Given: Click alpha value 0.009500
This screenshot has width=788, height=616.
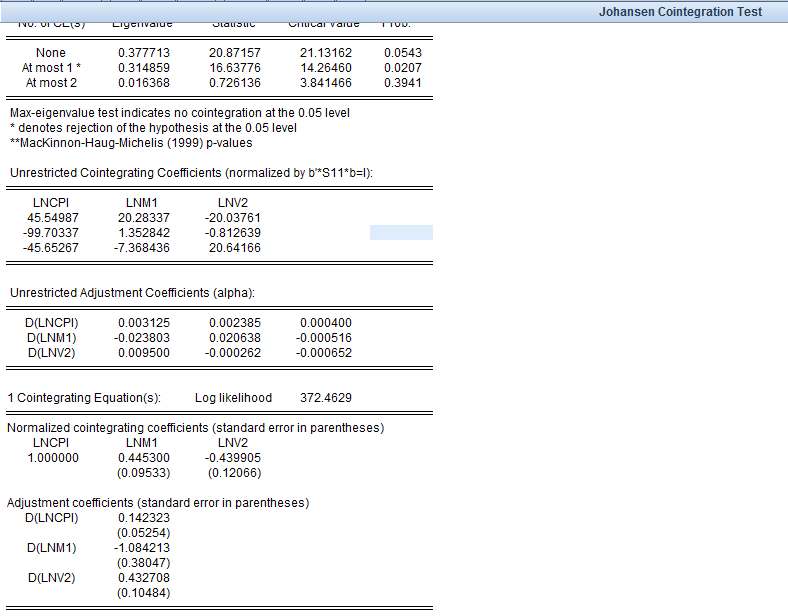Looking at the screenshot, I should click(x=144, y=353).
